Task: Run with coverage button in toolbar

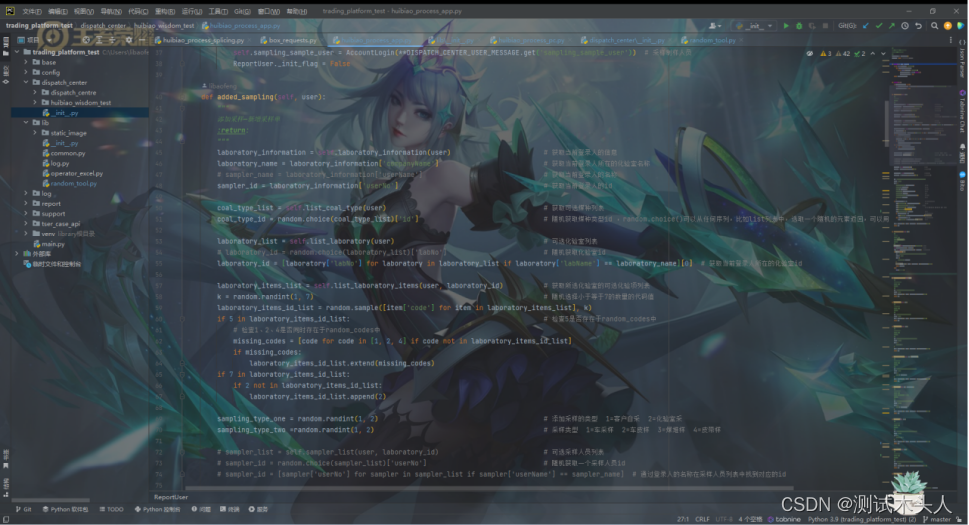Action: tap(812, 26)
